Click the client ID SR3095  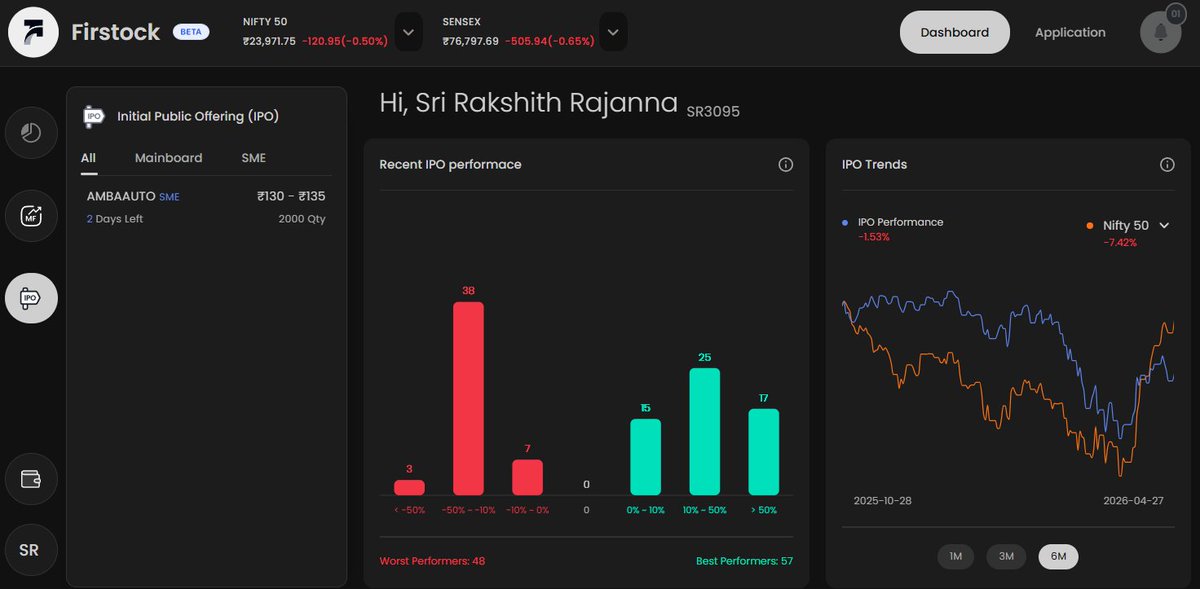point(713,112)
